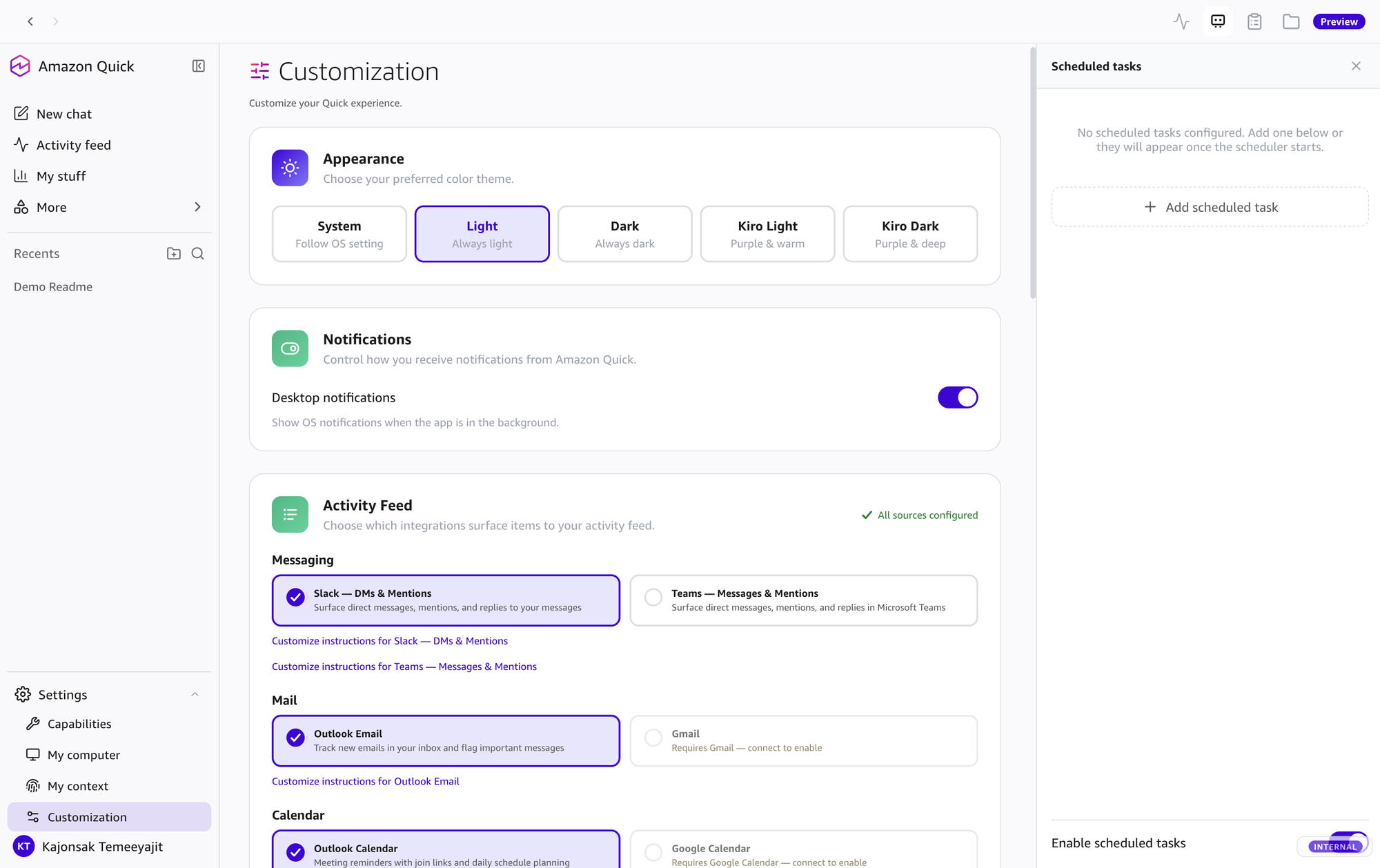The image size is (1380, 868).
Task: Click the Appearance sun icon
Action: coord(290,168)
